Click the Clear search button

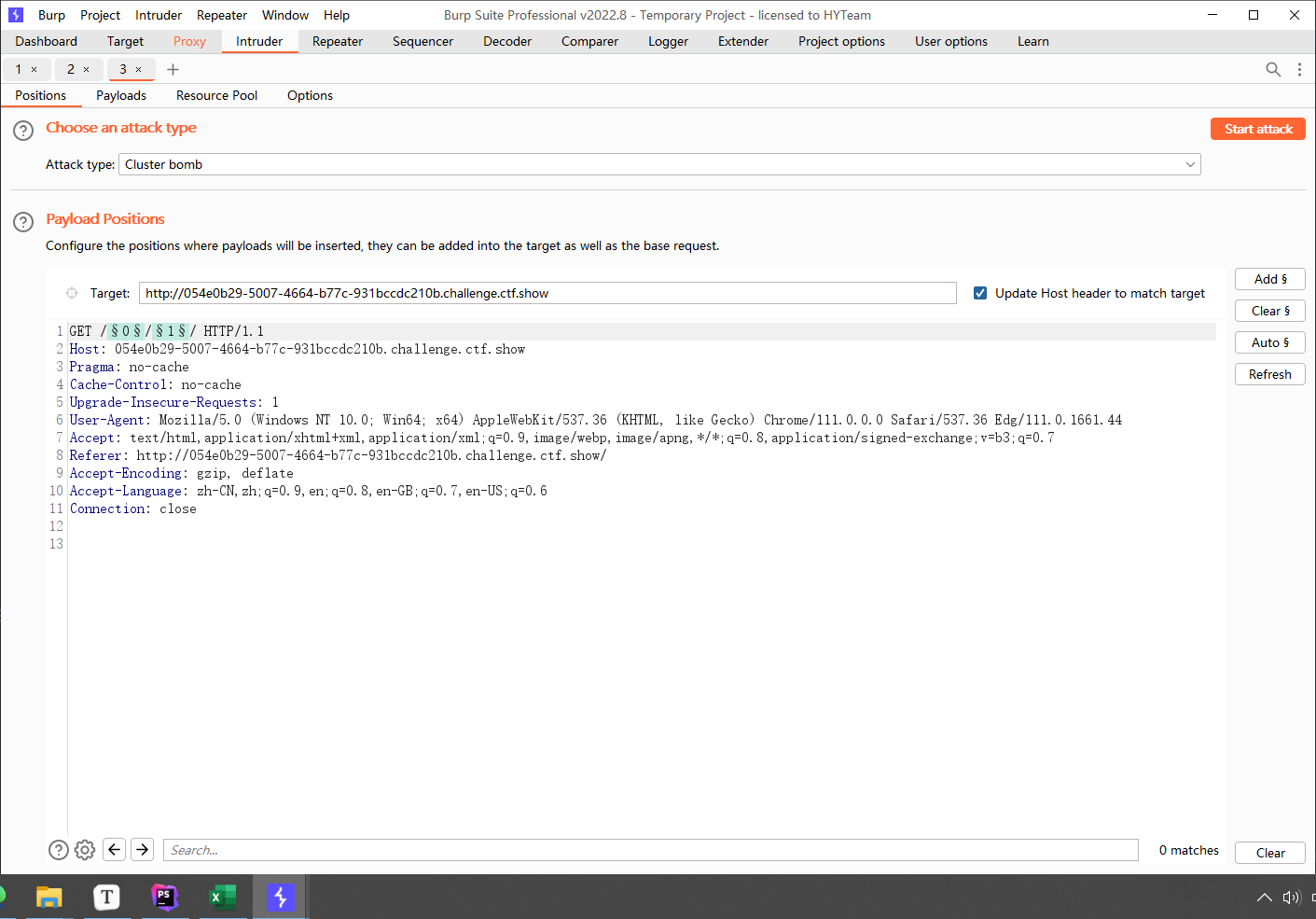(x=1270, y=853)
